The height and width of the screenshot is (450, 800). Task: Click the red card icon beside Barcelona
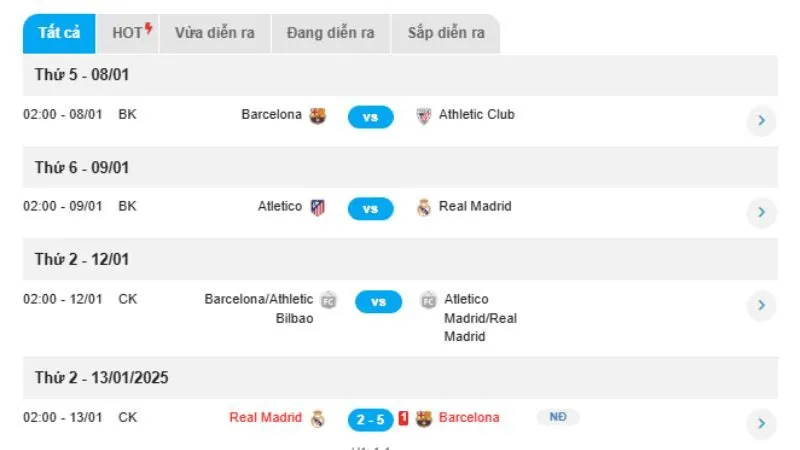[x=403, y=418]
